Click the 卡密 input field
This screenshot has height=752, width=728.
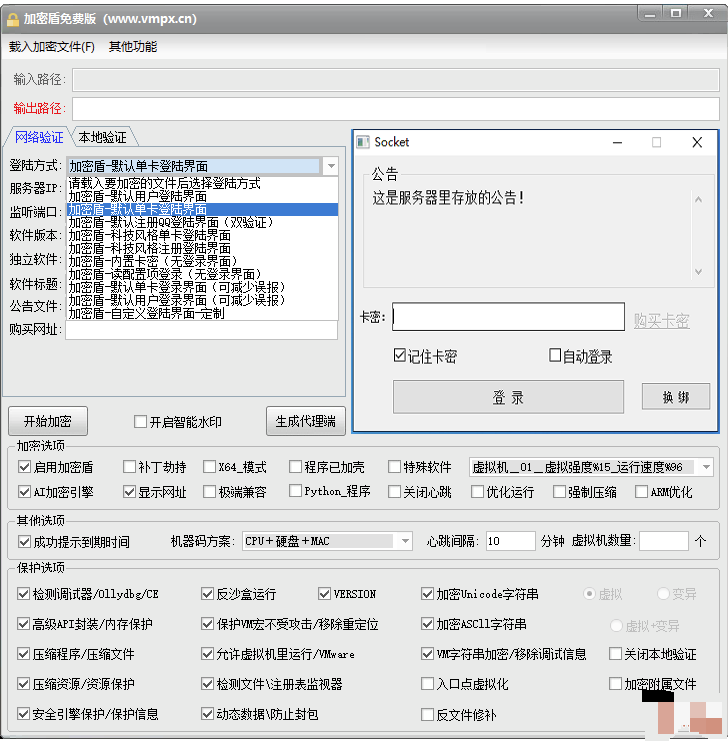[x=508, y=317]
